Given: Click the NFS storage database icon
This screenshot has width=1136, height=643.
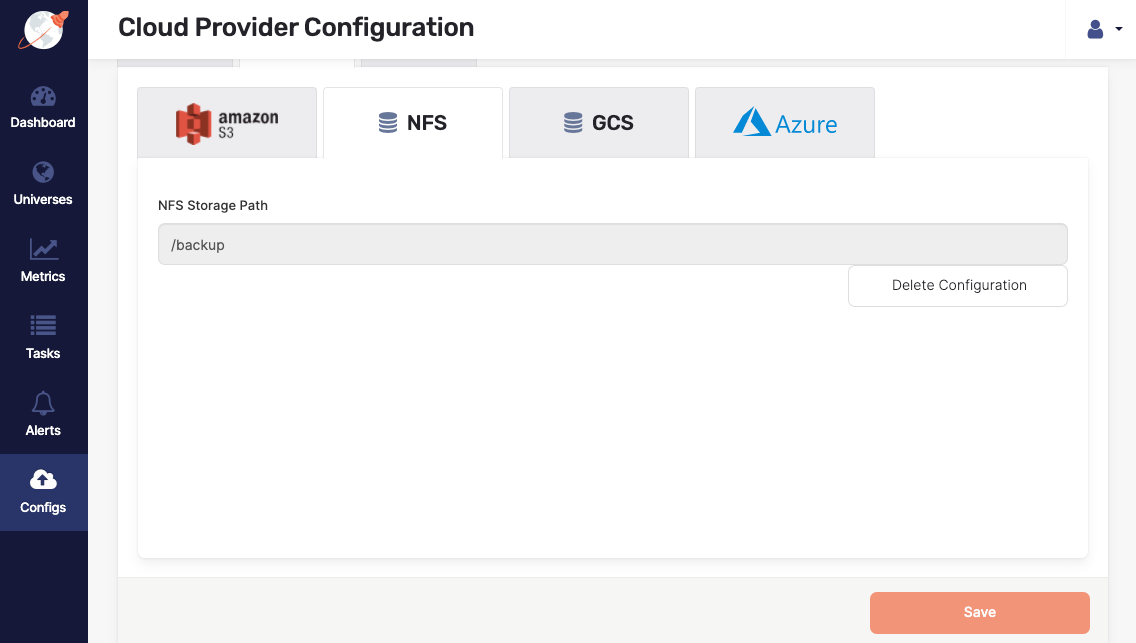Looking at the screenshot, I should pos(389,122).
